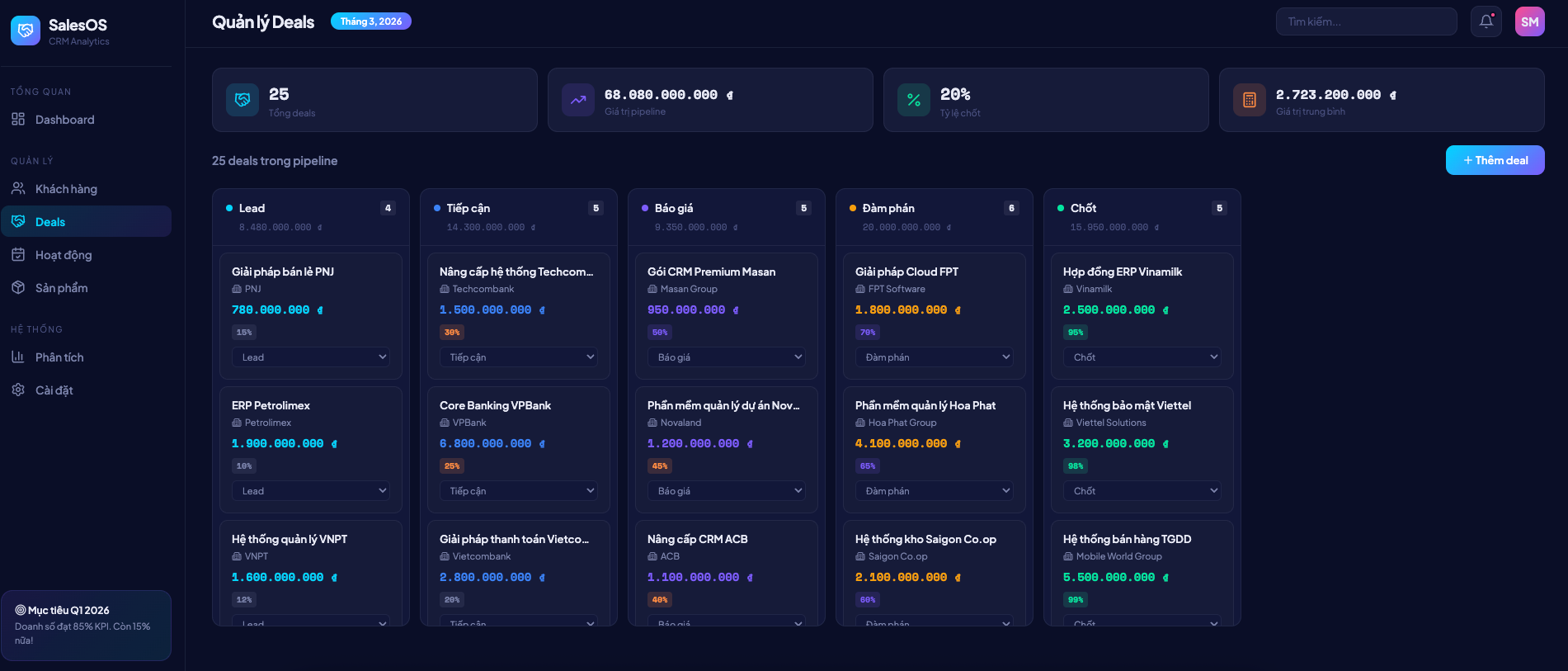Click the Lead column header

pyautogui.click(x=311, y=217)
